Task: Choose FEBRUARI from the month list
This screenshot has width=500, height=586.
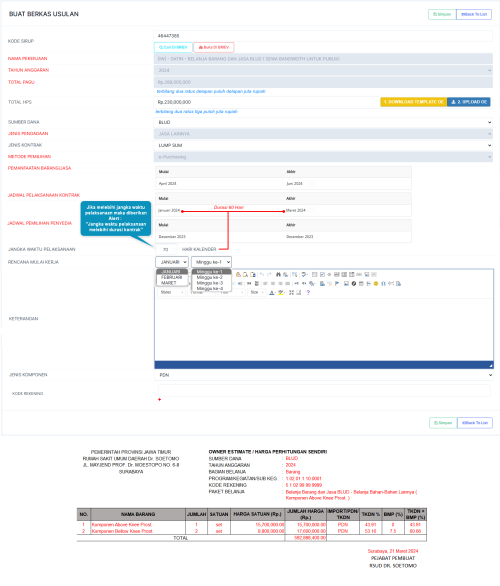Action: [172, 277]
